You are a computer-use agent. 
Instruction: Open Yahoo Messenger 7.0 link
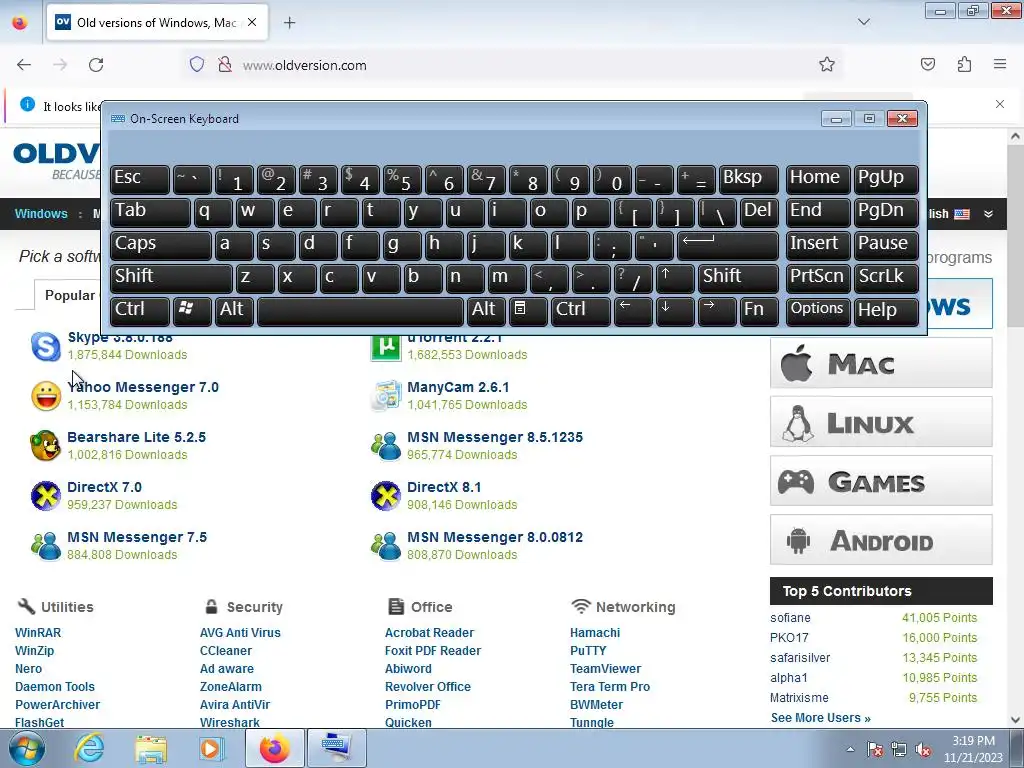143,387
